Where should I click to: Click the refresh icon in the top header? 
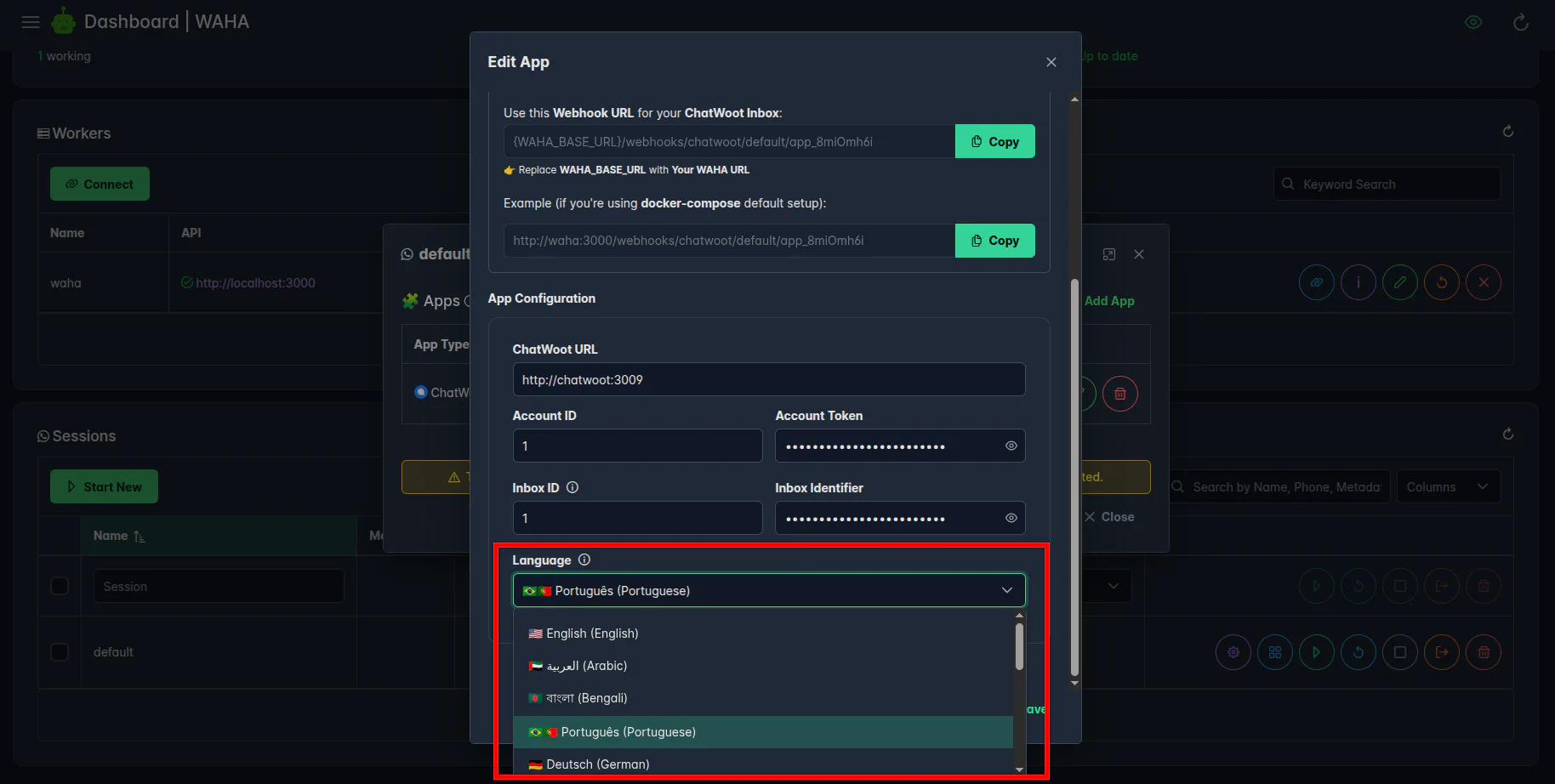coord(1521,22)
